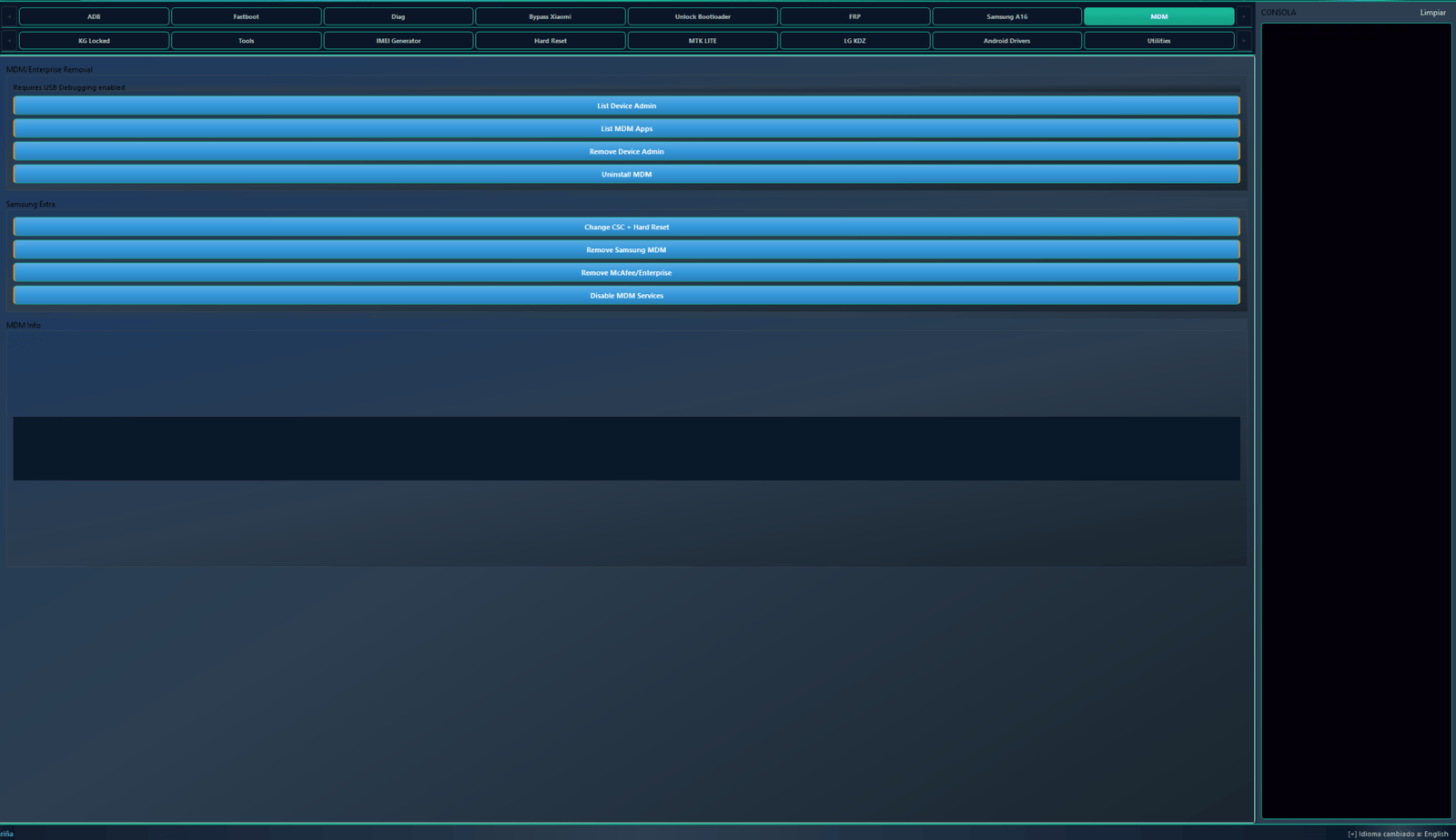Select the Android Drivers tab
1456x840 pixels.
point(1006,41)
